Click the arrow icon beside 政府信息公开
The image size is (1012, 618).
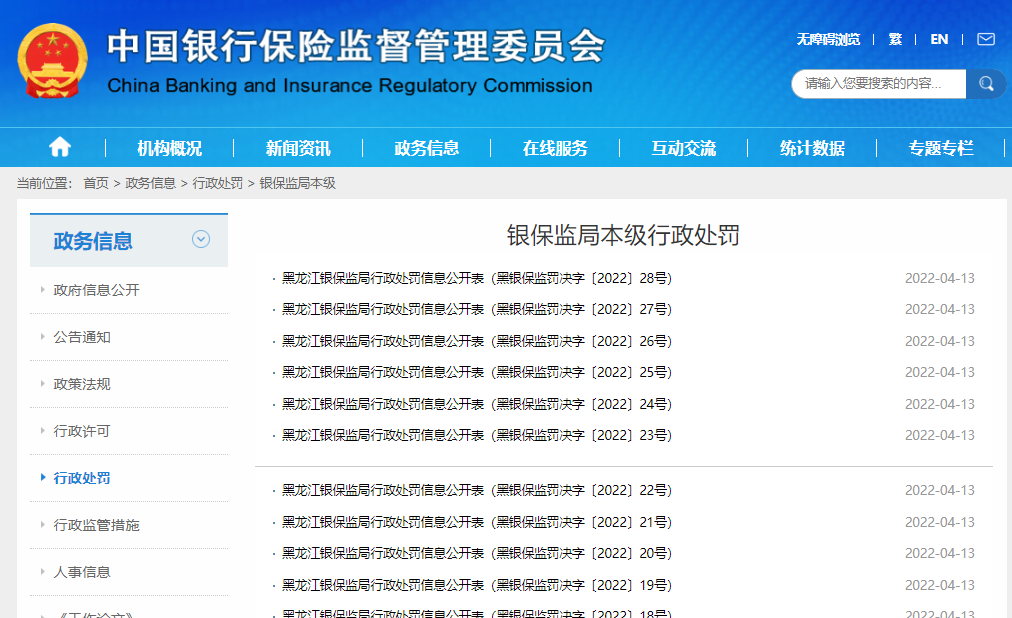coord(41,290)
